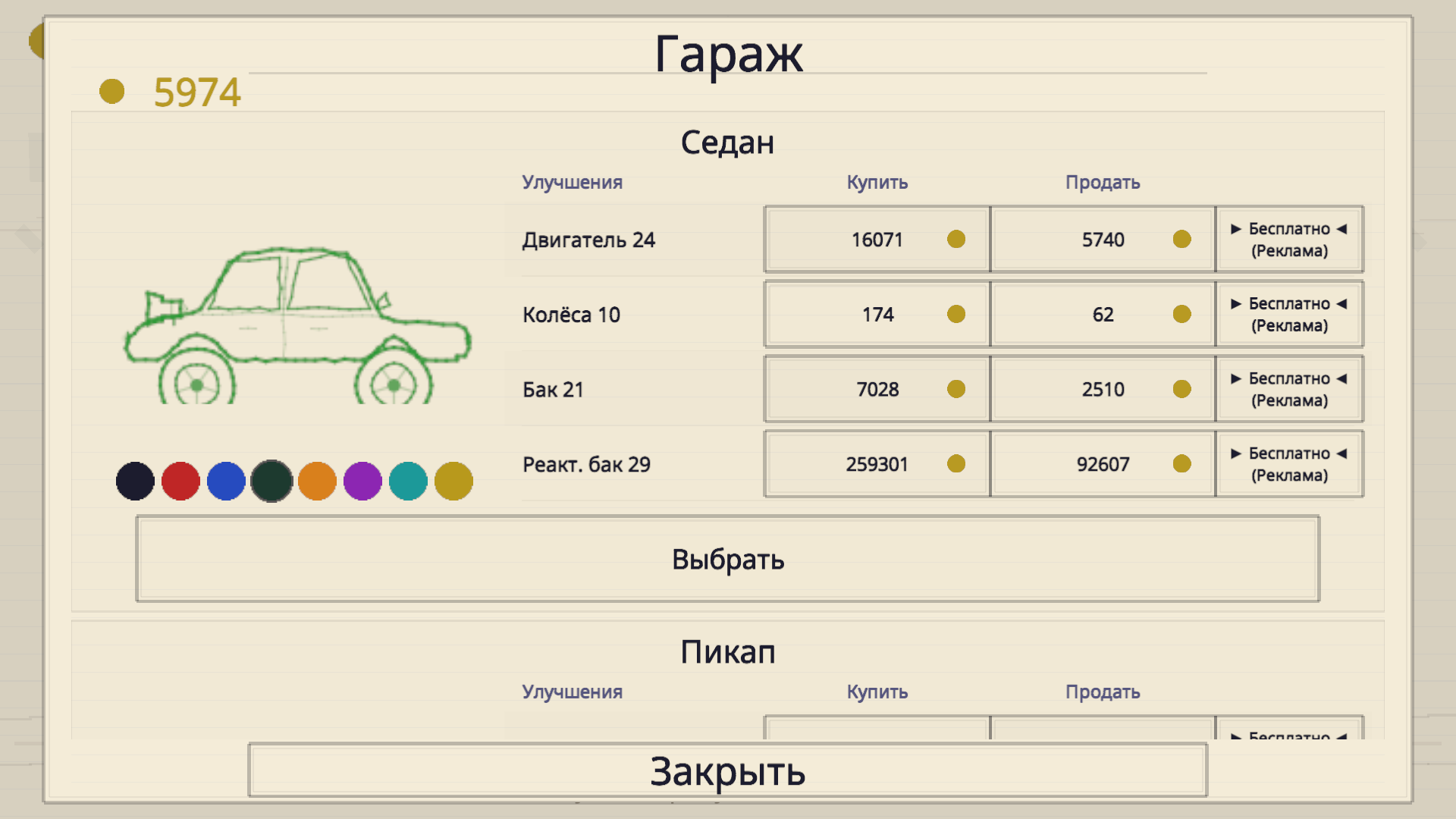
Task: Click Пикап's Купить column header
Action: 877,692
